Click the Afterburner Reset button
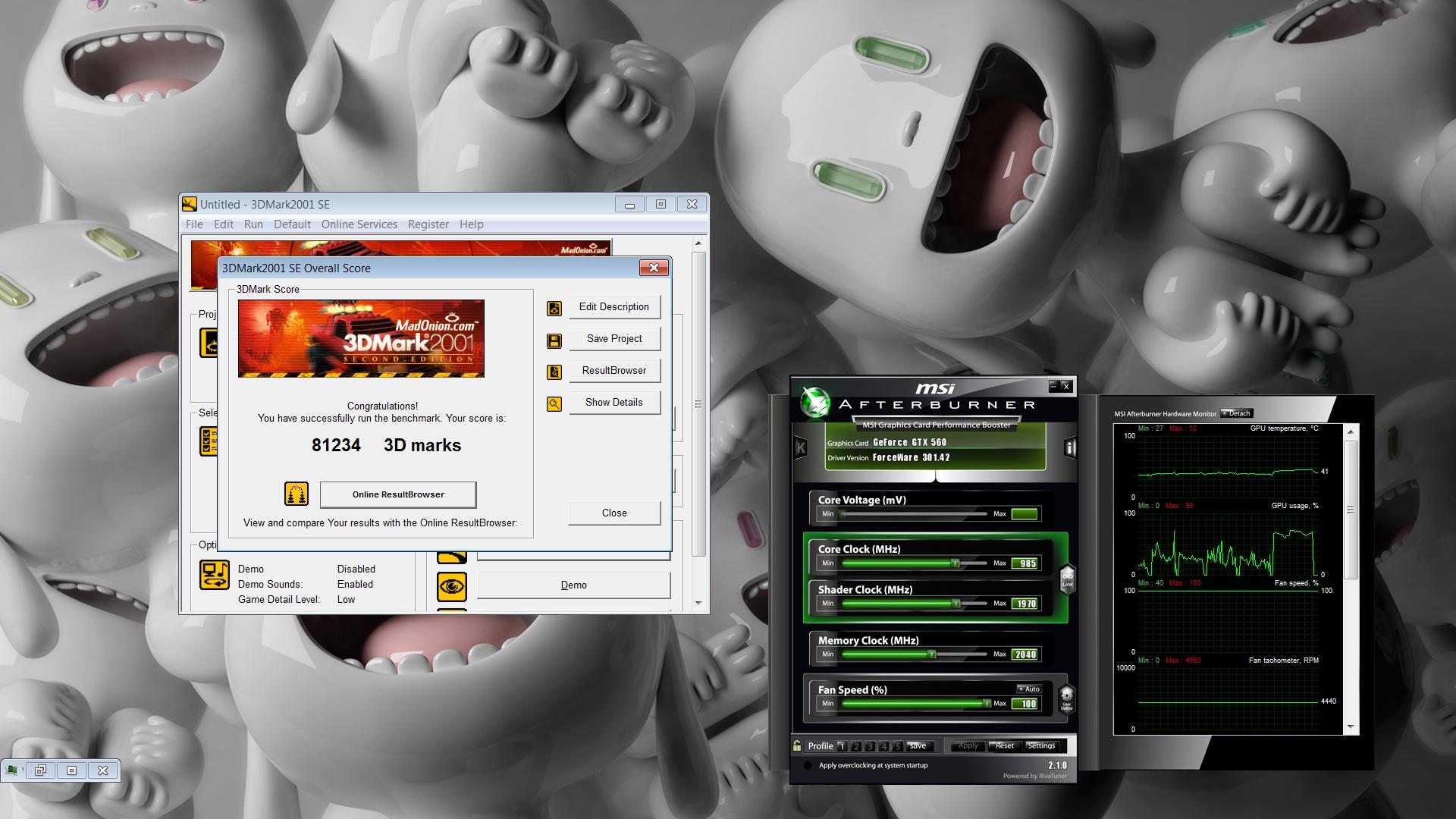 tap(1004, 746)
